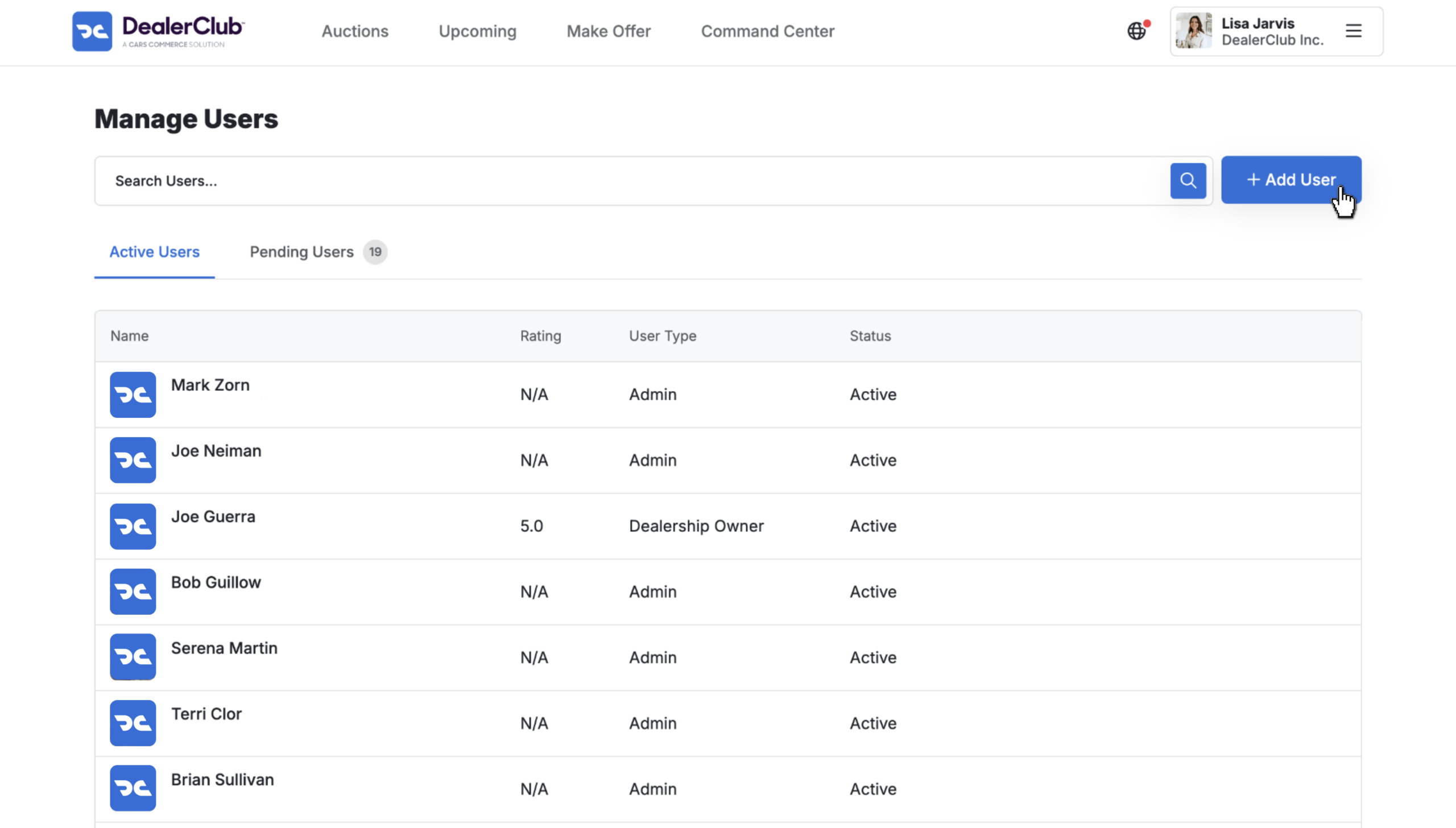Image resolution: width=1456 pixels, height=828 pixels.
Task: Open Bob Guillow's user entry
Action: click(x=728, y=591)
